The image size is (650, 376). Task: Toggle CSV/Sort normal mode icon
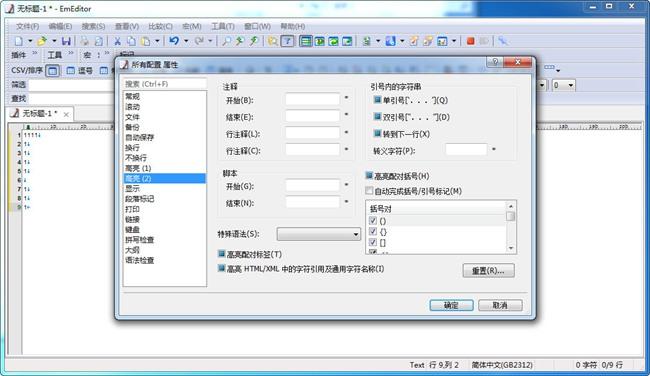click(52, 70)
